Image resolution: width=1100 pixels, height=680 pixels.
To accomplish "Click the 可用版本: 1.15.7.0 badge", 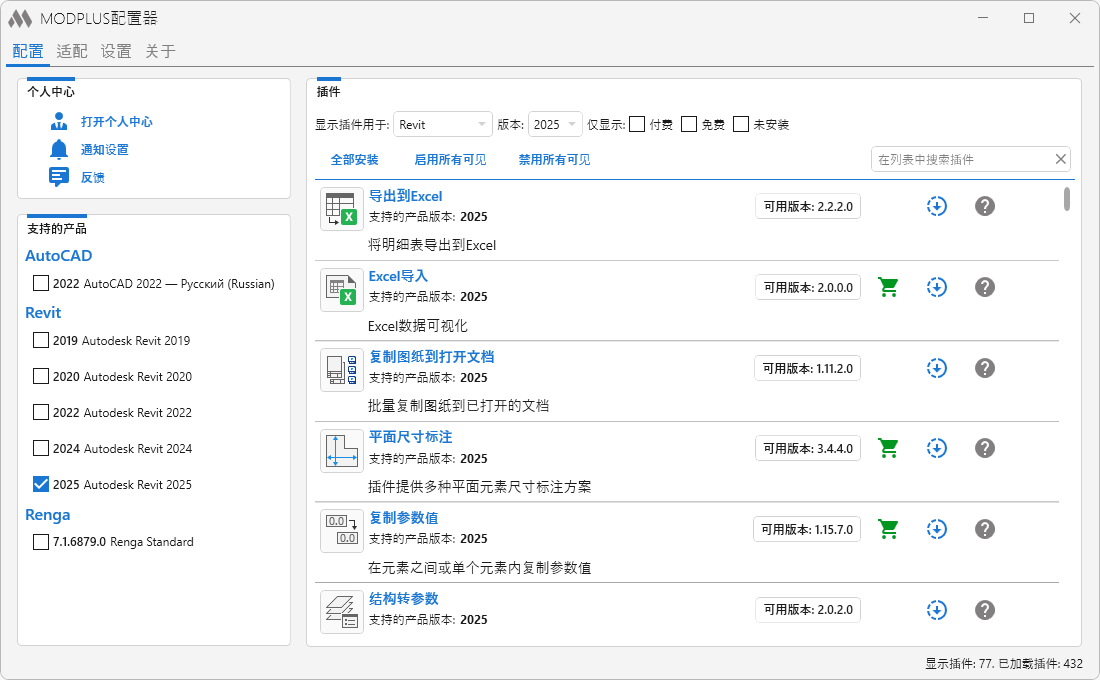I will (807, 529).
